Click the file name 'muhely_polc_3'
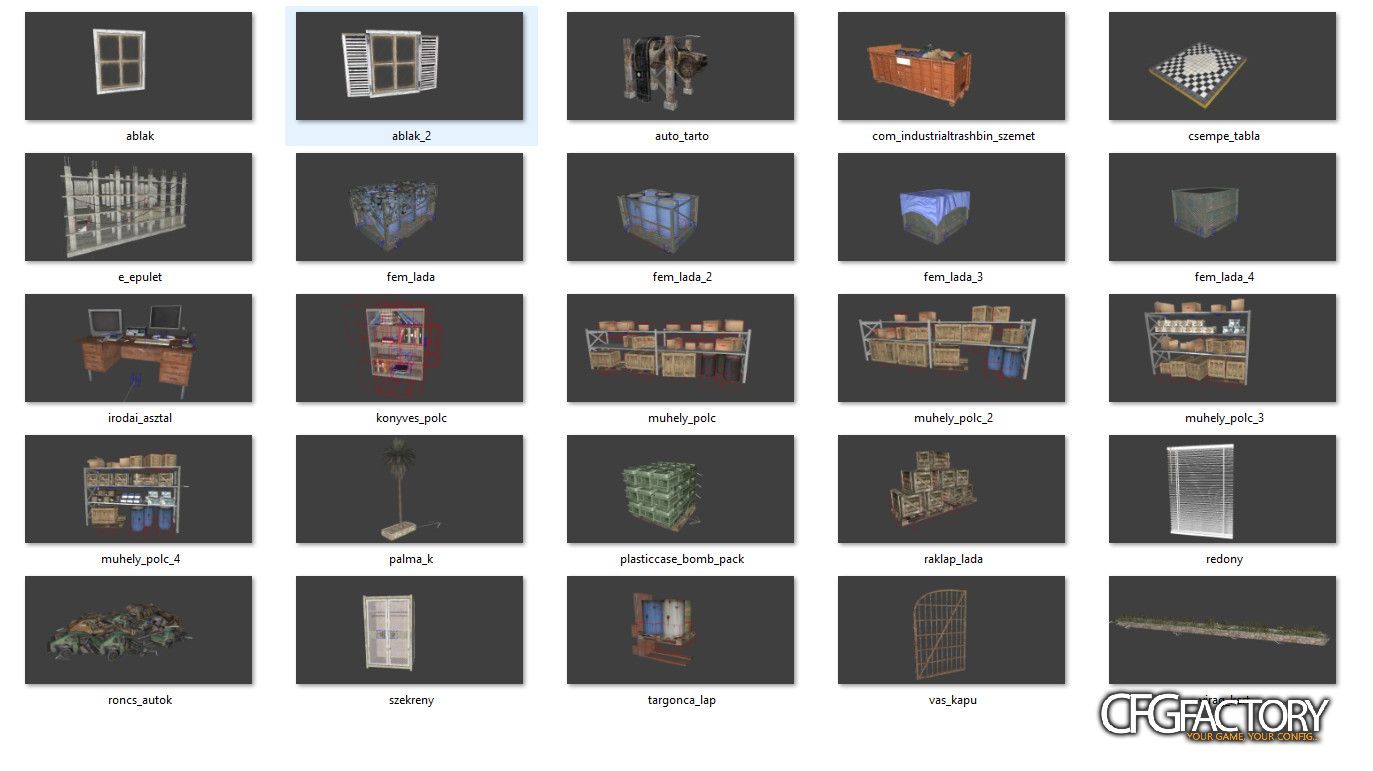This screenshot has width=1373, height=771. tap(1224, 418)
